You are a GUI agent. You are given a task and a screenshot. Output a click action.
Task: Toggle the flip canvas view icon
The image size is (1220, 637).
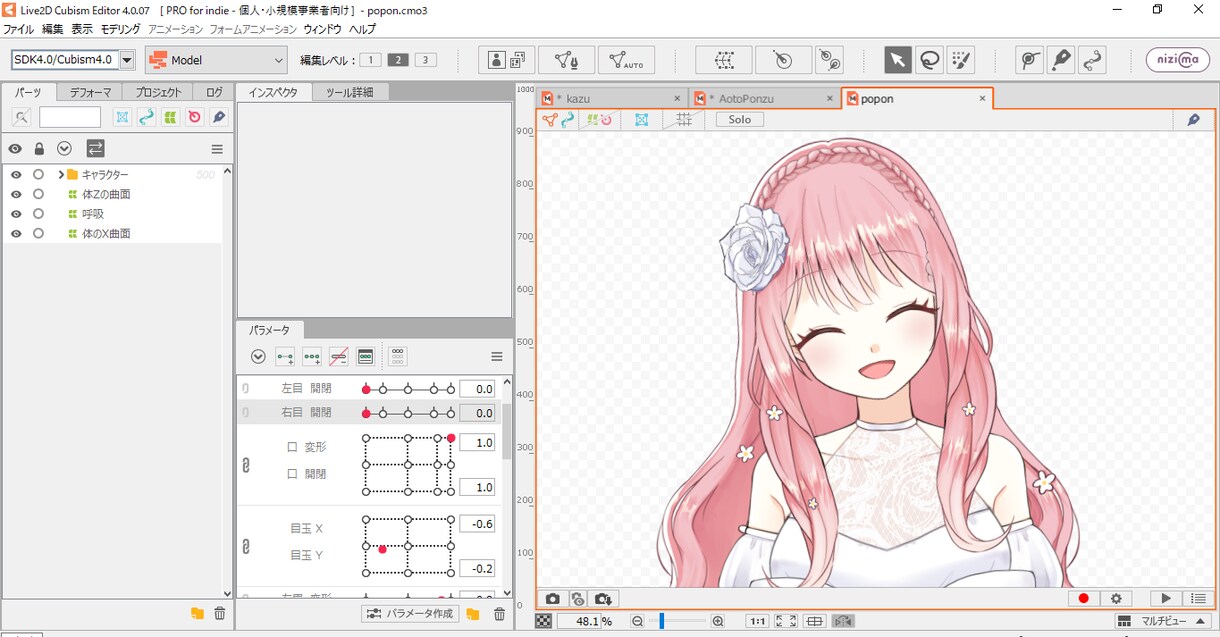point(843,622)
